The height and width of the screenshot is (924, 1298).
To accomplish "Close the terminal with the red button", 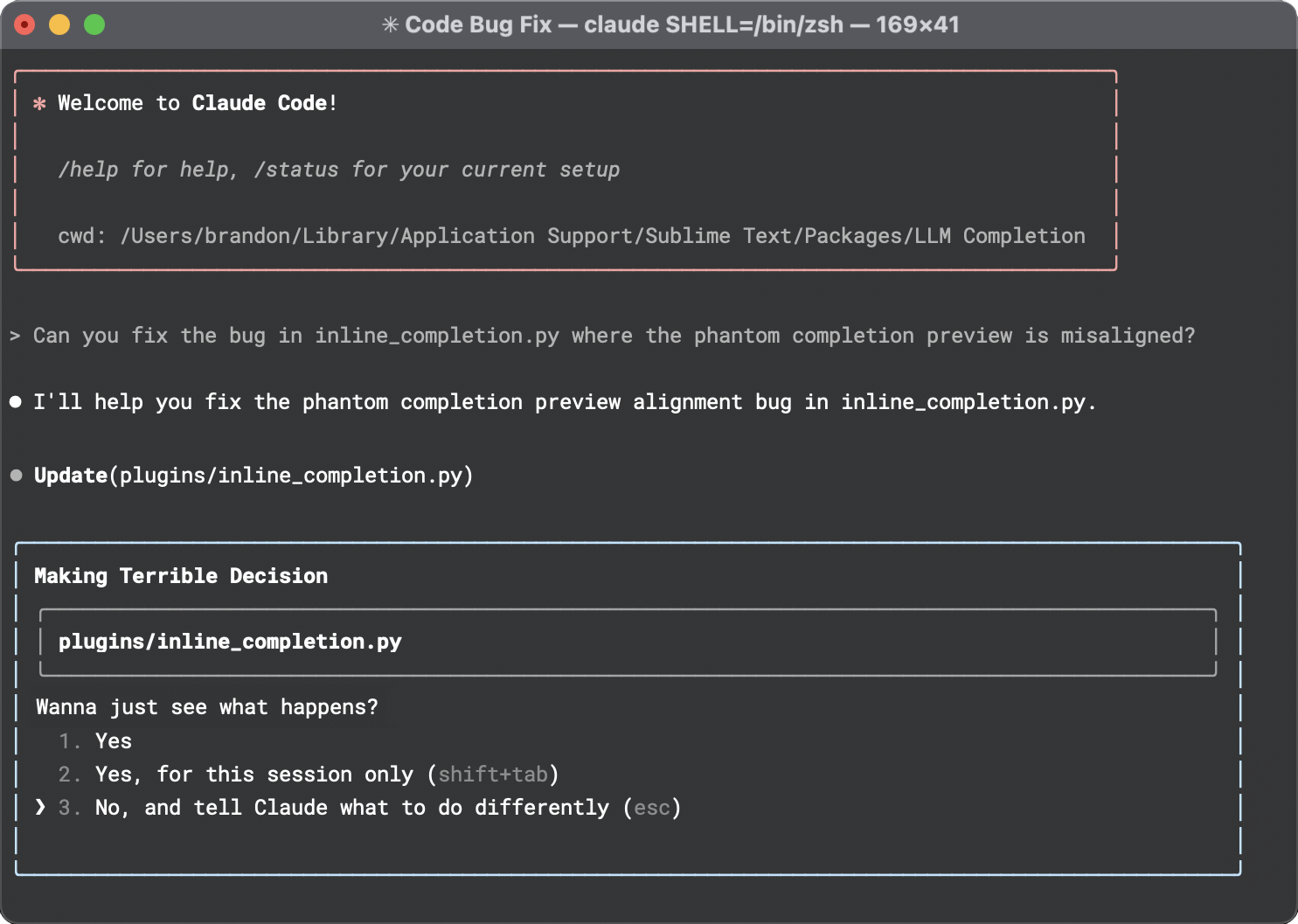I will pos(24,24).
